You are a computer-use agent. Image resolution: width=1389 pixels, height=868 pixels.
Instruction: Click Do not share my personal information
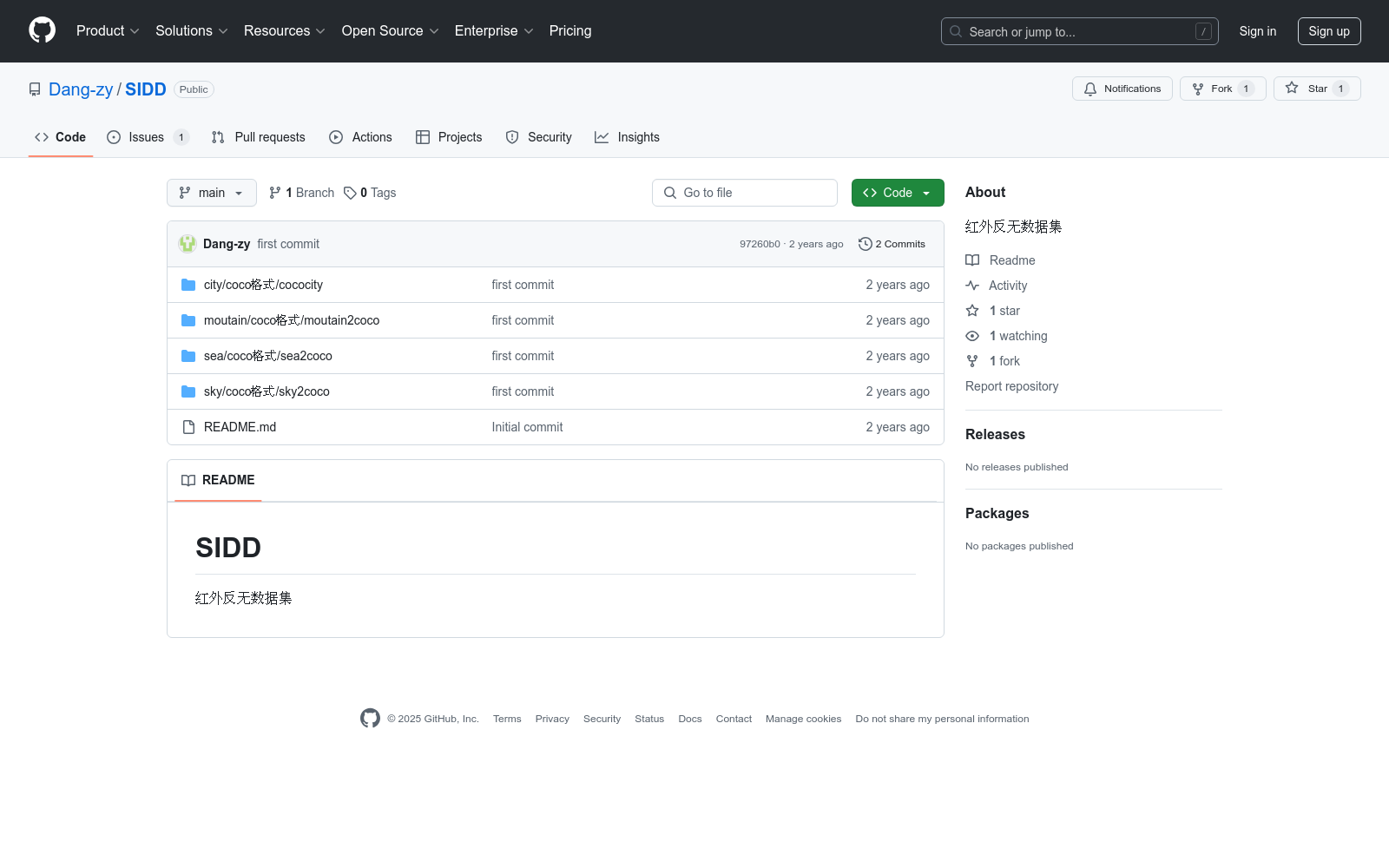(x=942, y=719)
